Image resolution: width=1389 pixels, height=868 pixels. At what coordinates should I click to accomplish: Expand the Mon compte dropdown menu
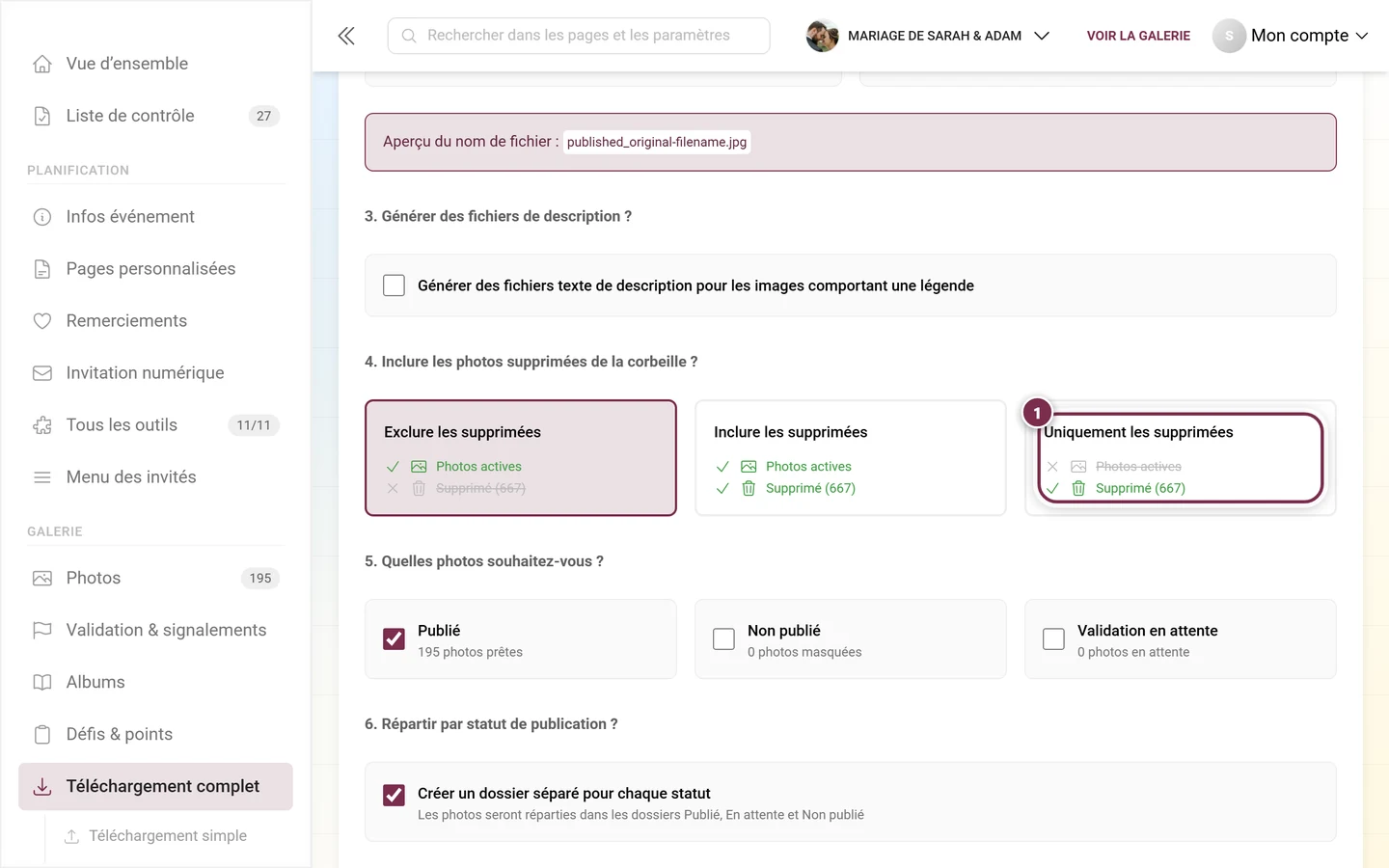tap(1291, 36)
